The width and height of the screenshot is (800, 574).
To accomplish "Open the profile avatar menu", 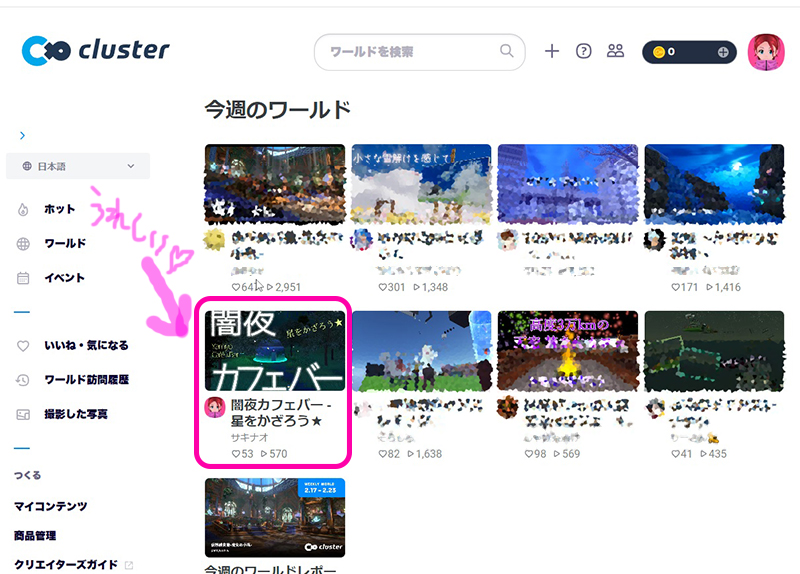I will click(x=765, y=52).
